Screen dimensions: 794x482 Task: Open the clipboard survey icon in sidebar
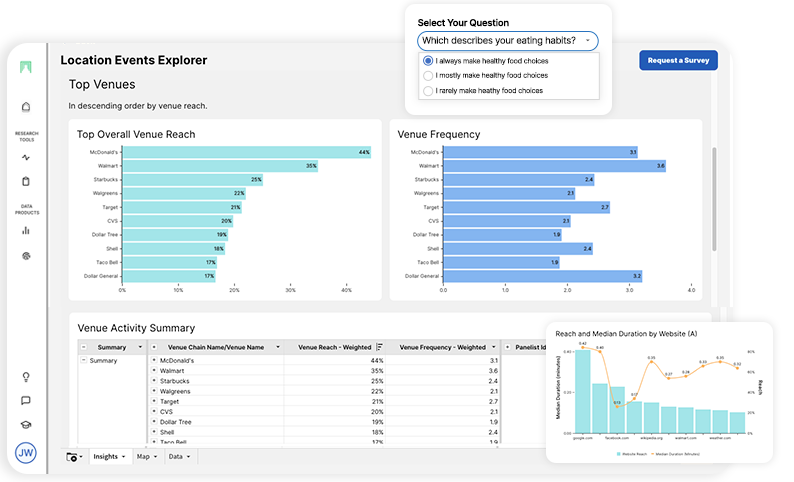[26, 181]
